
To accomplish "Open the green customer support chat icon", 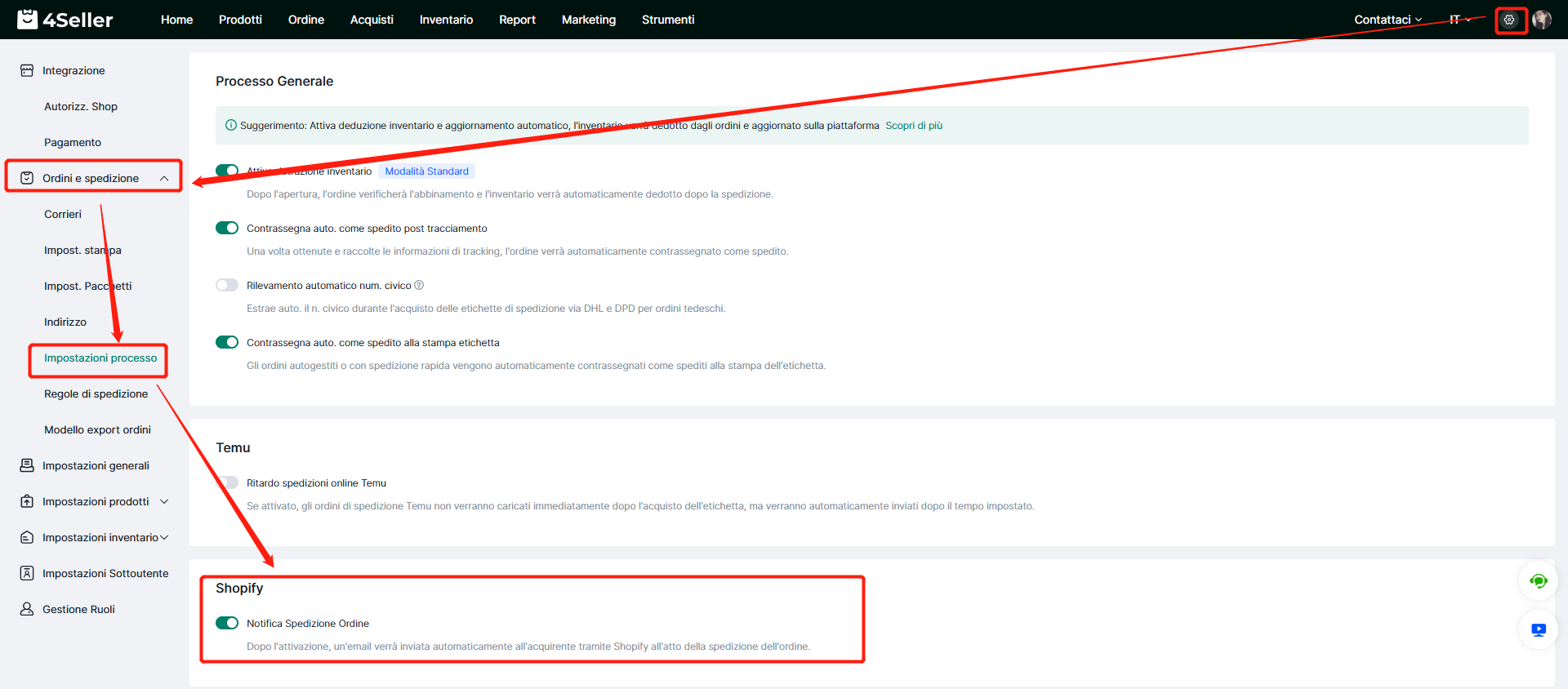I will [x=1539, y=581].
